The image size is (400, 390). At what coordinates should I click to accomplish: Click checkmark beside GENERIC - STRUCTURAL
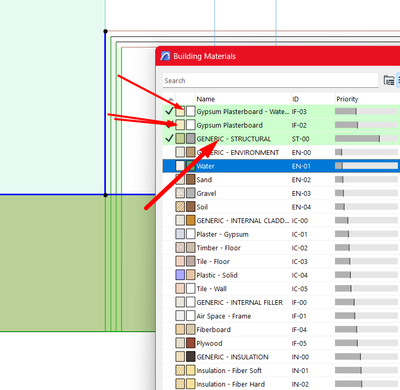pos(169,138)
